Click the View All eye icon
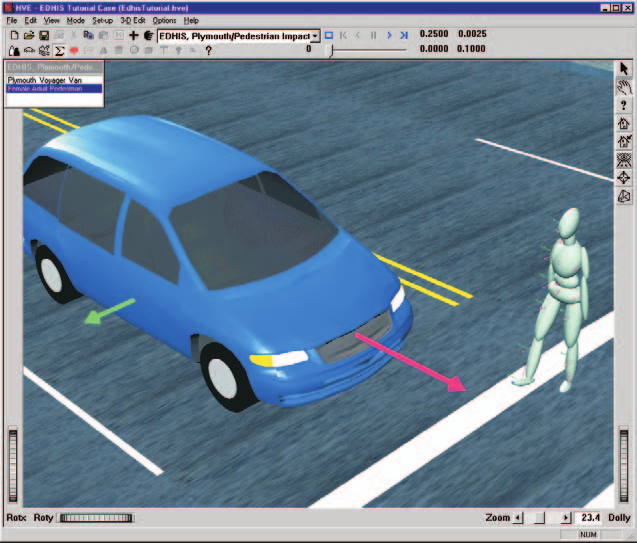637x543 pixels. pyautogui.click(x=624, y=160)
